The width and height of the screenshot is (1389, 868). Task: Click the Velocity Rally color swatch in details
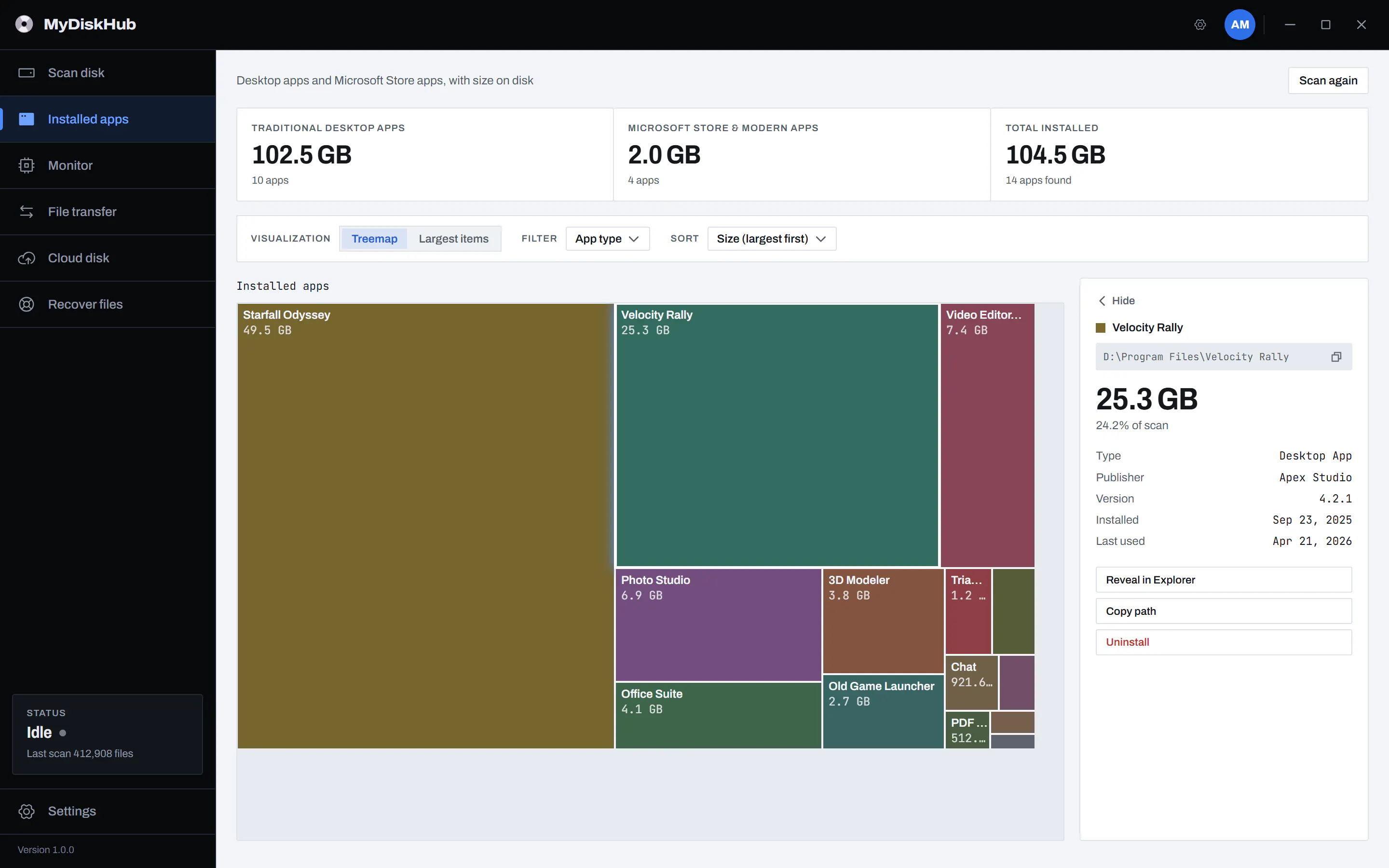1100,328
